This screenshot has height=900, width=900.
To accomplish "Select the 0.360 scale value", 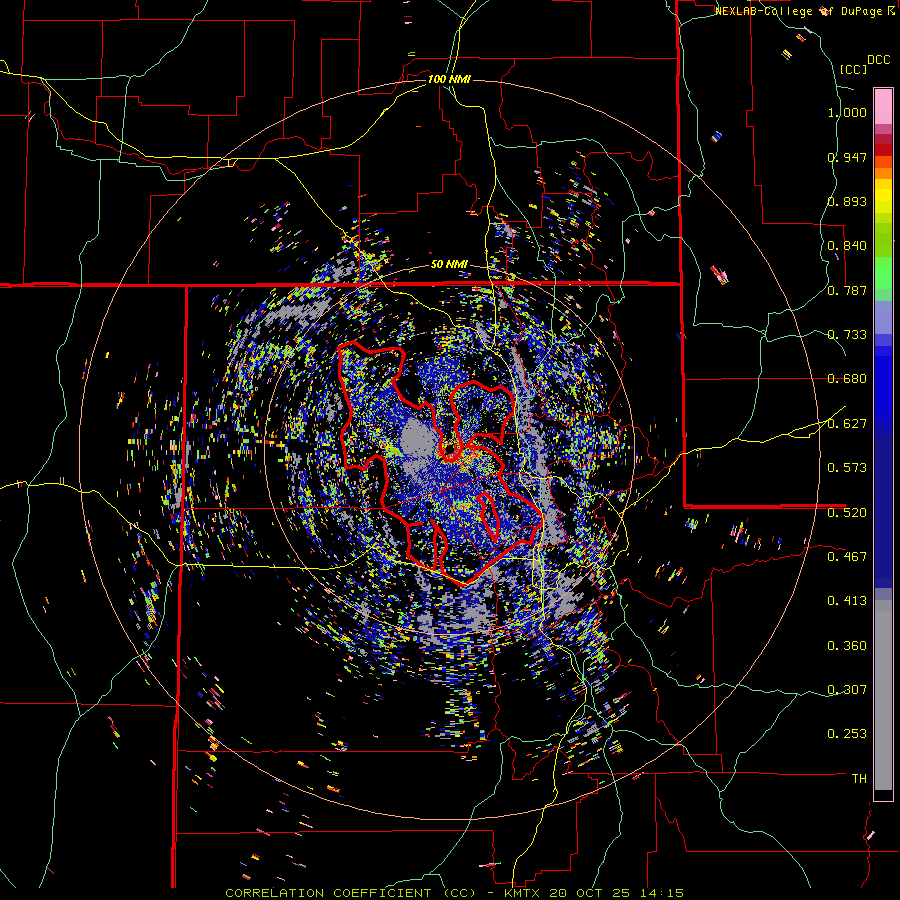I will point(847,646).
